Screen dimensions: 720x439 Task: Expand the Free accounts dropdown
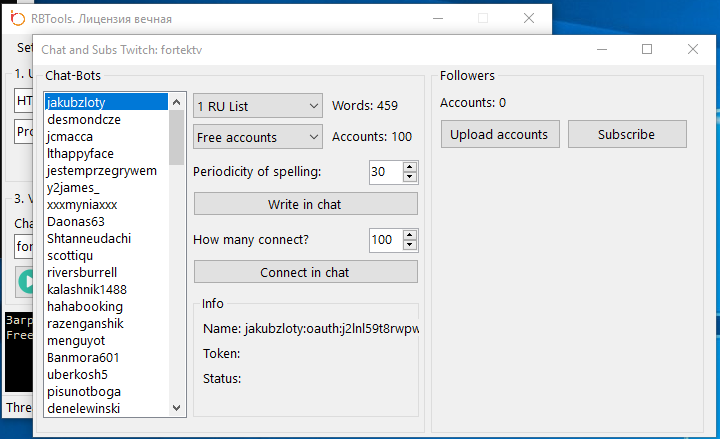(x=257, y=137)
